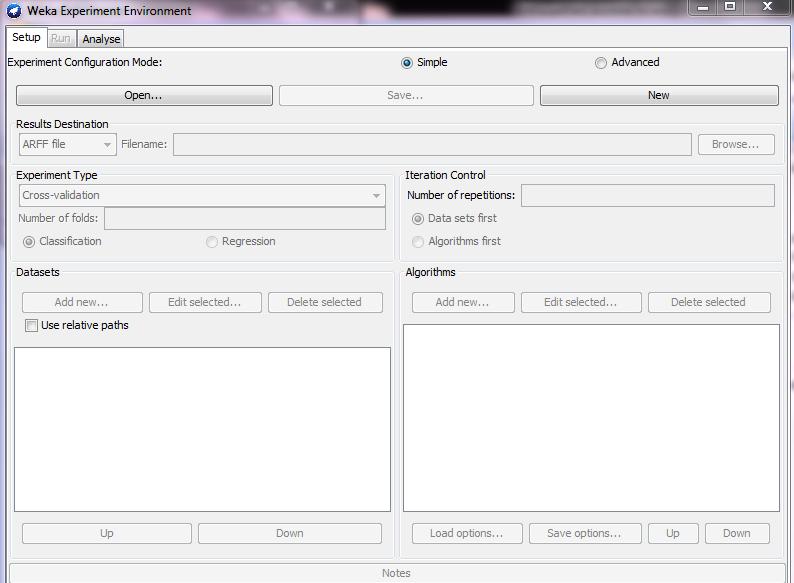
Task: Switch to the Analyse tab
Action: (x=101, y=39)
